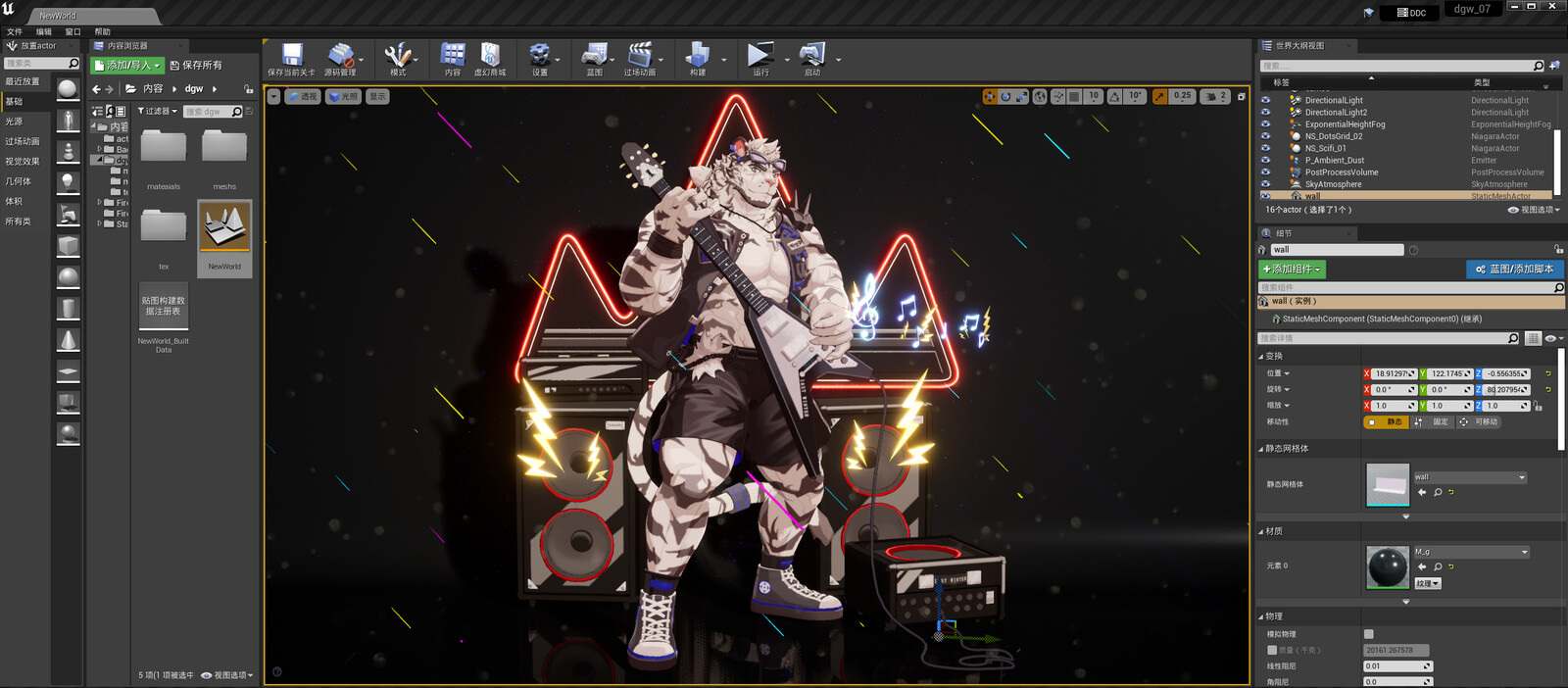Open the Filters (过滤器) dropdown in content browser
1568x688 pixels.
[x=157, y=112]
